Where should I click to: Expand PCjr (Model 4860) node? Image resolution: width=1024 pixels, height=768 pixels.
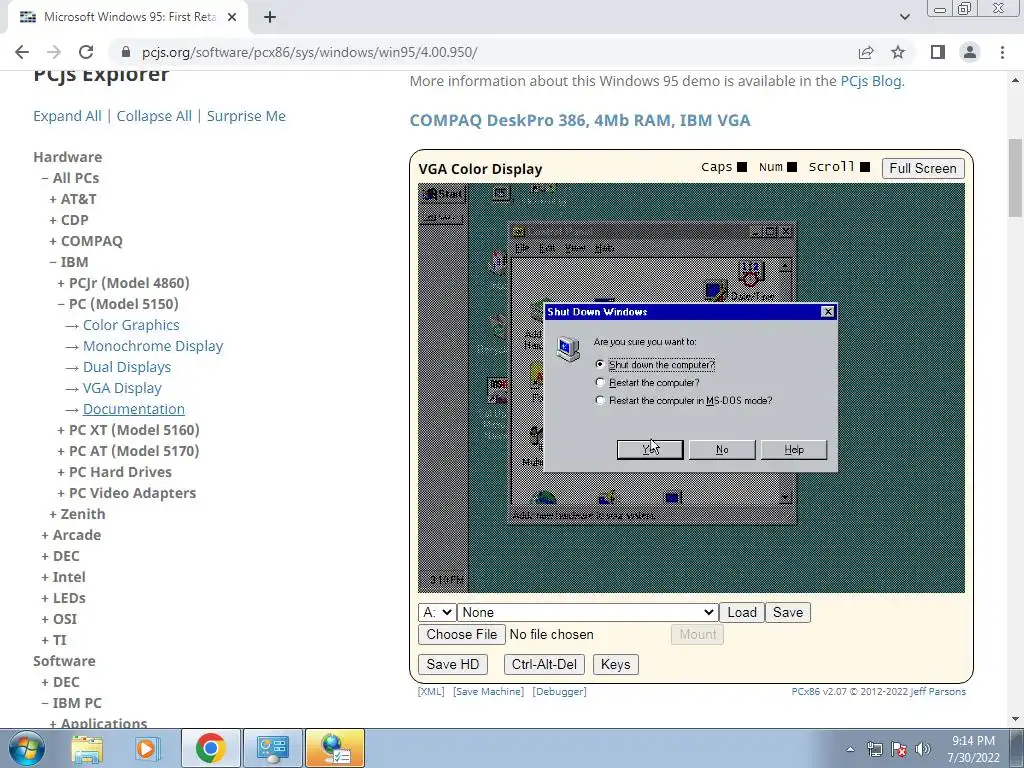click(x=123, y=283)
